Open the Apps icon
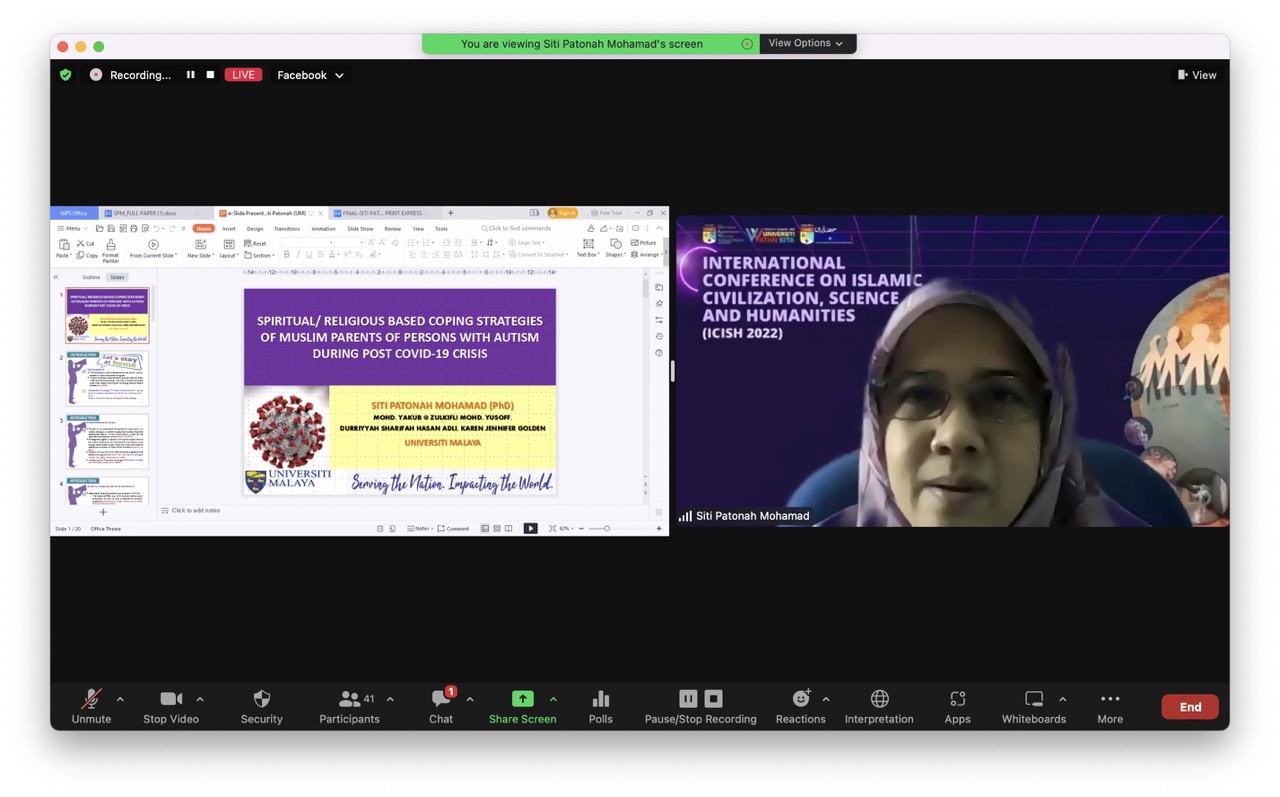The width and height of the screenshot is (1280, 797). point(957,706)
